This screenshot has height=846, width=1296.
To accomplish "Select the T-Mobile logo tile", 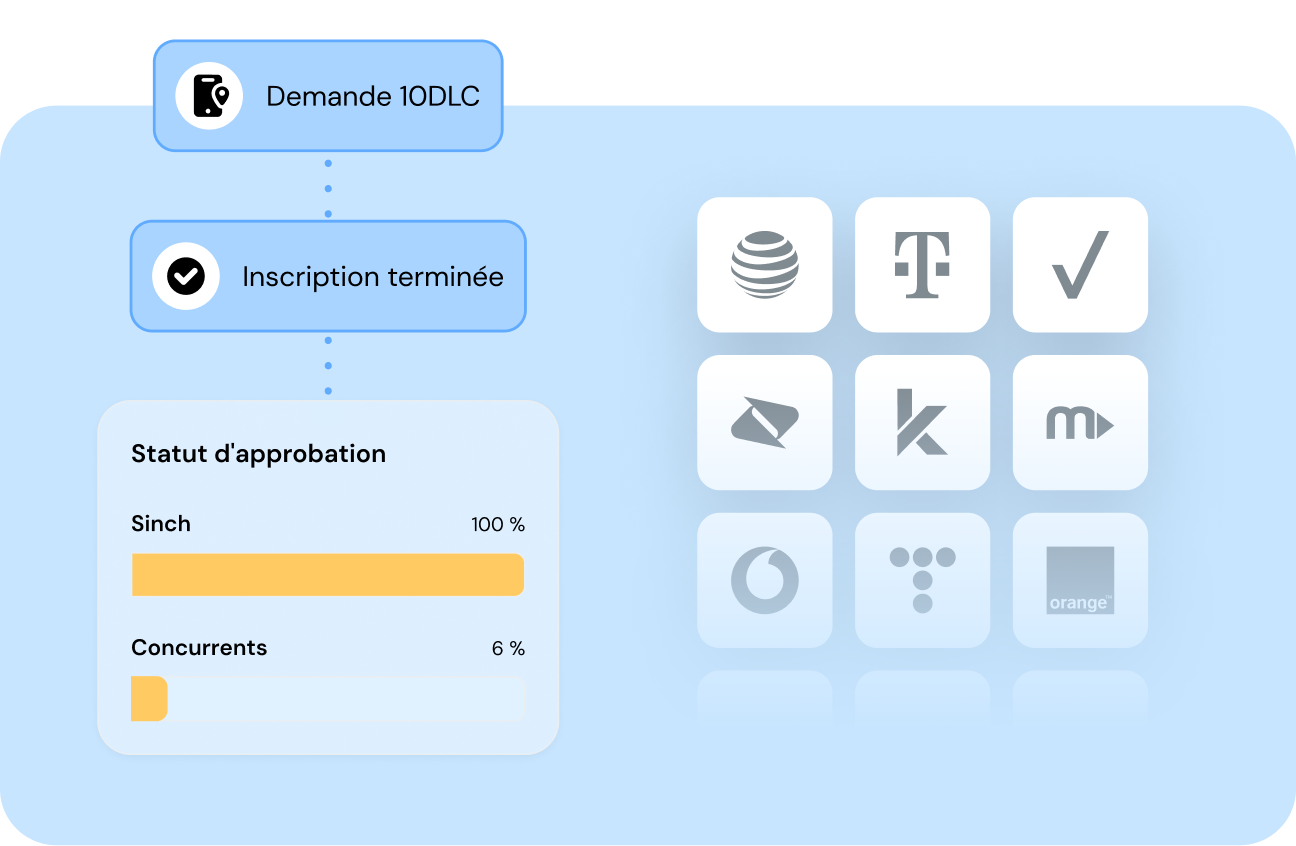I will [x=922, y=265].
